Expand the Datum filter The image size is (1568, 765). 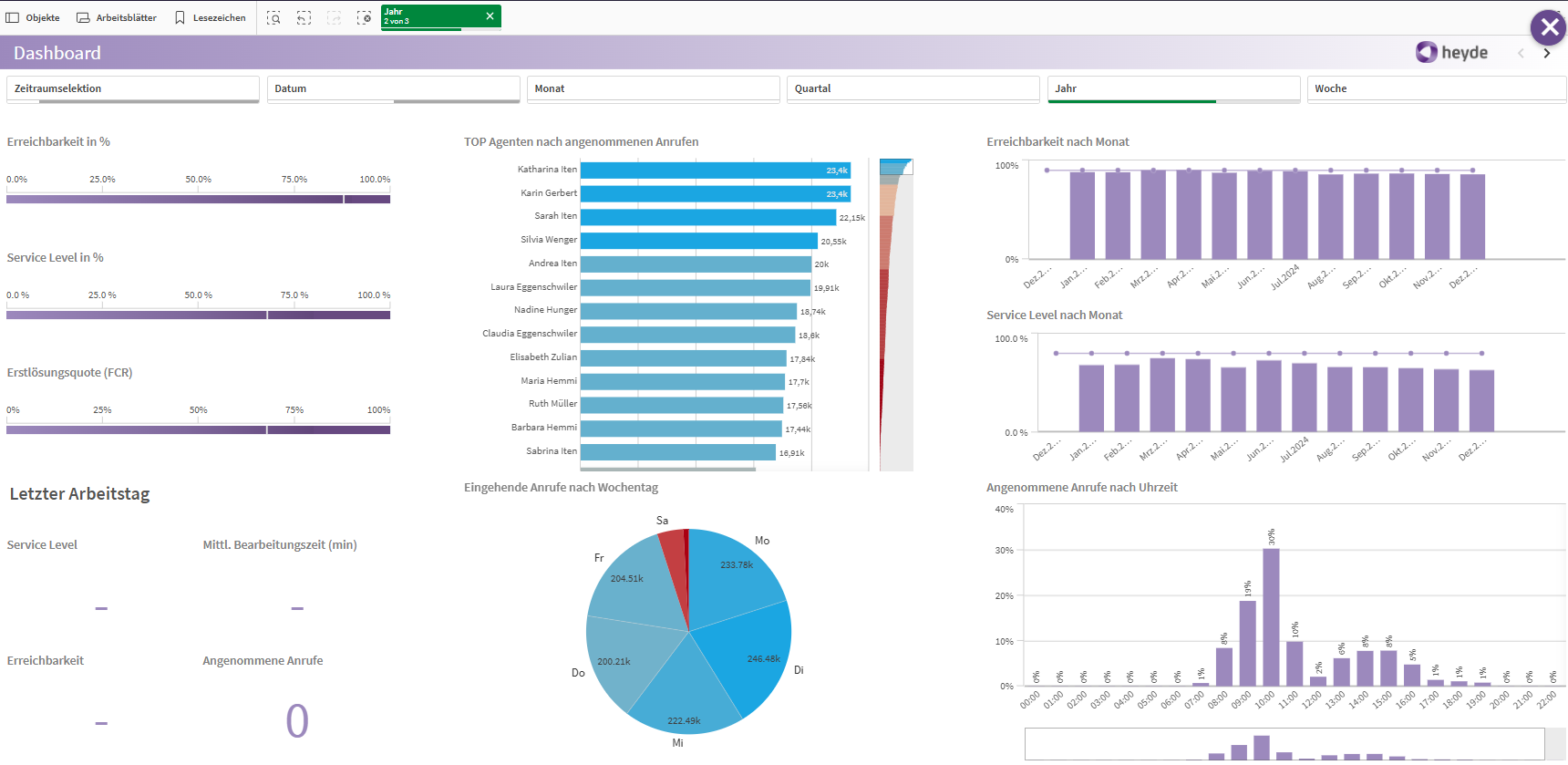point(393,88)
